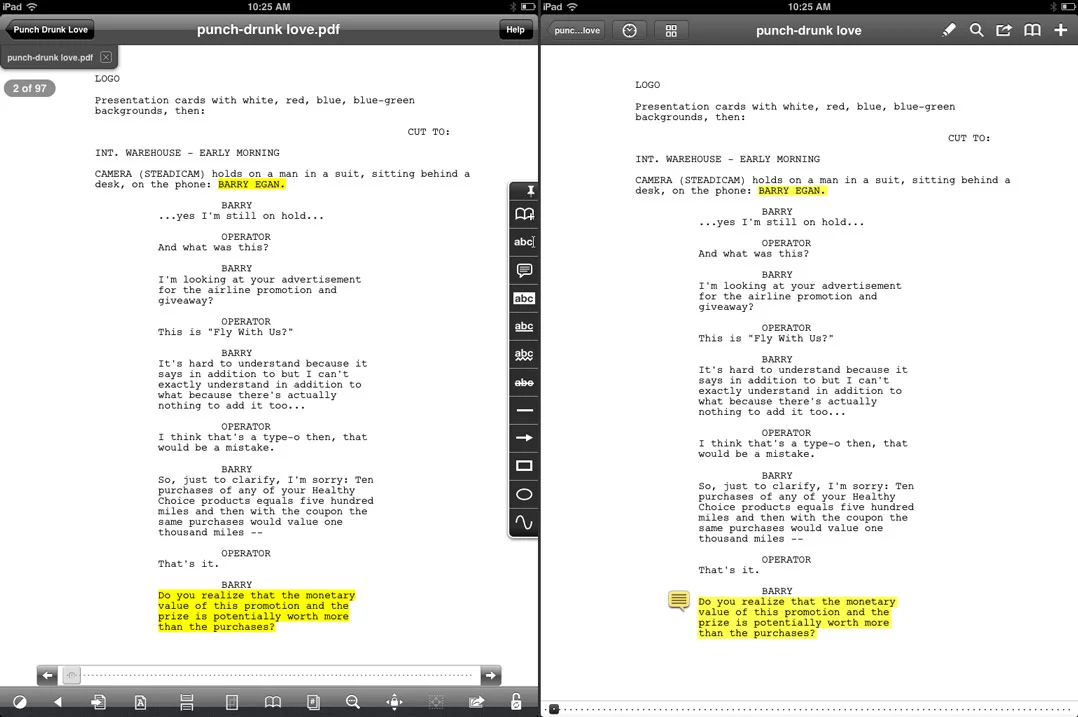Open the bookmarks book icon in right app

[1032, 30]
